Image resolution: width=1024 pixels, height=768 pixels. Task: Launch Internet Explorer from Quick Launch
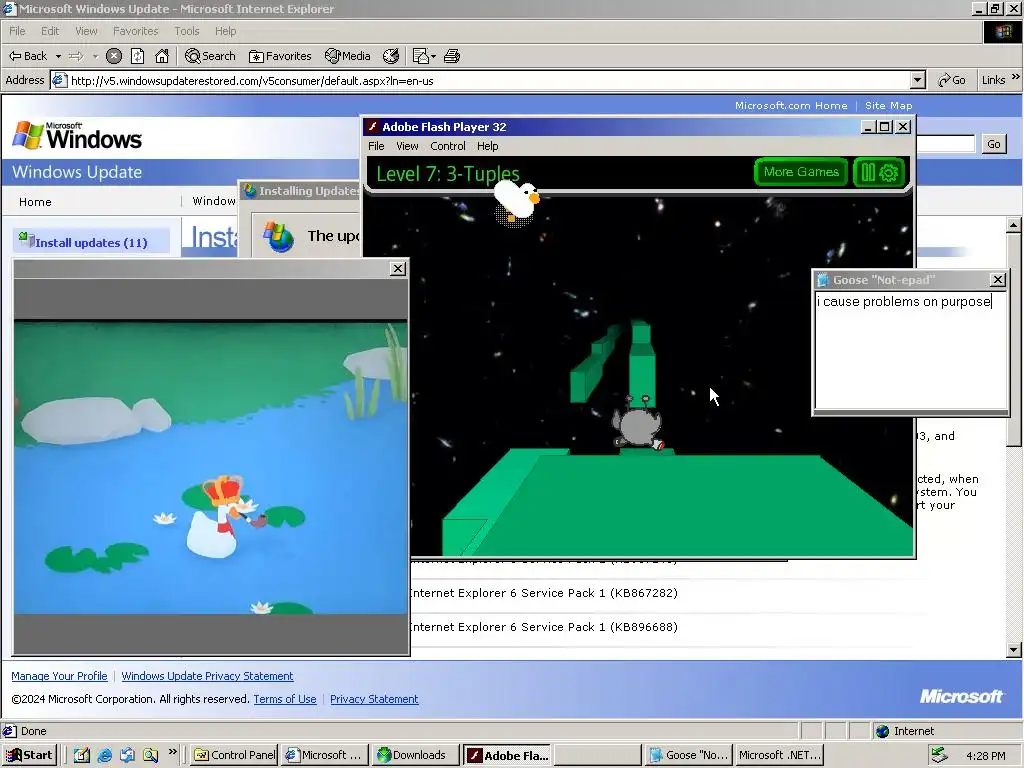104,756
